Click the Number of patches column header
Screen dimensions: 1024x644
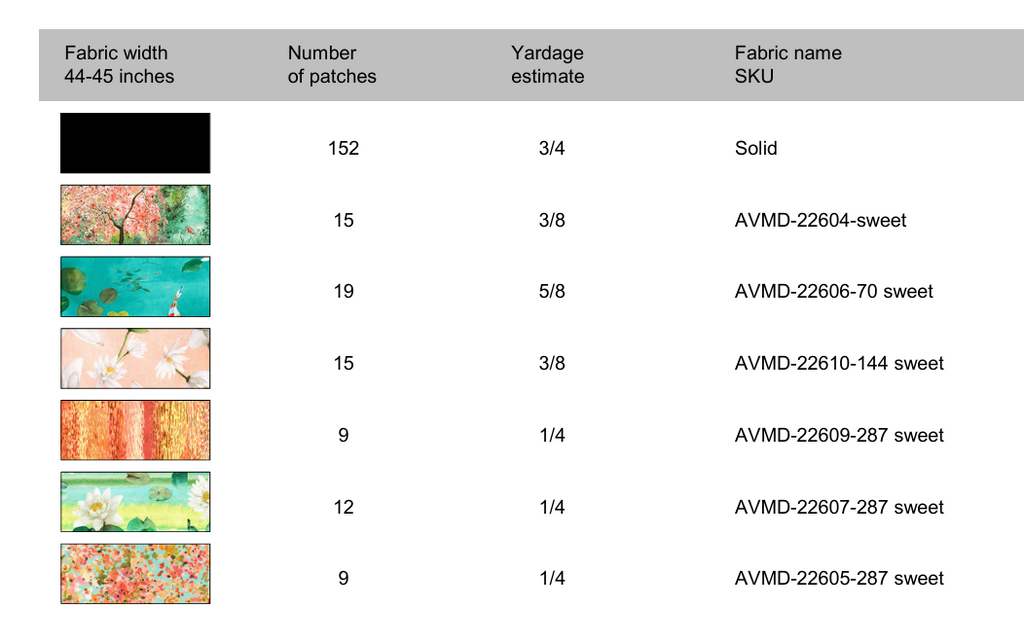coord(332,65)
